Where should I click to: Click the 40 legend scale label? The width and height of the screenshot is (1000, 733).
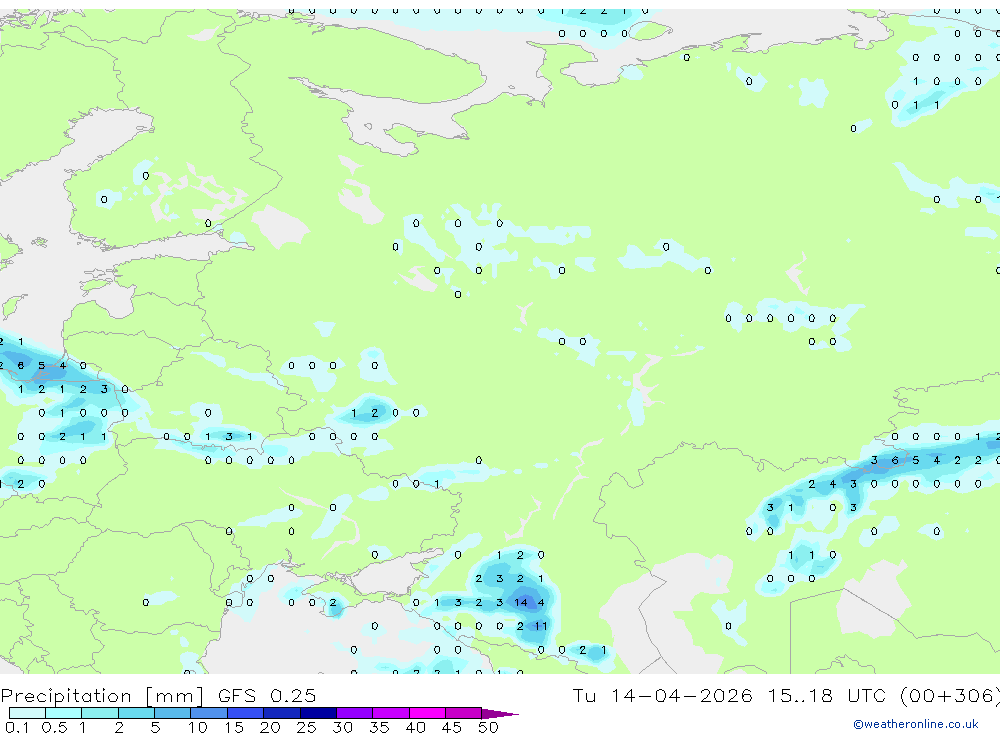point(416,727)
